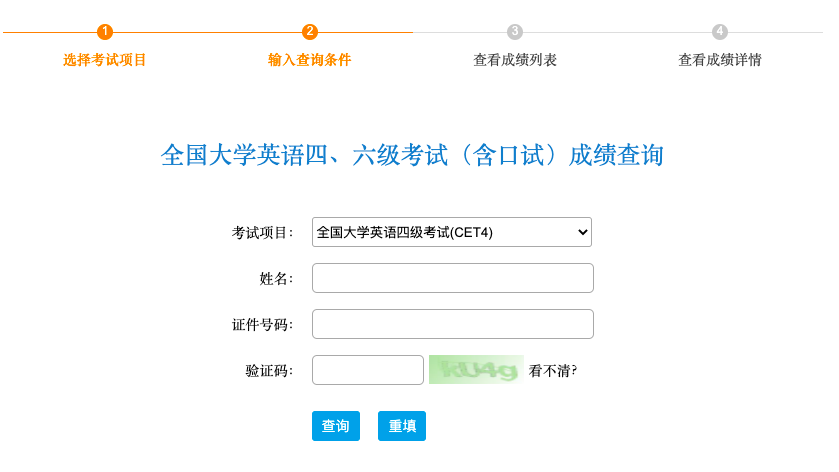The image size is (839, 472).
Task: Select the 查看成绩列表 step label
Action: tap(515, 59)
